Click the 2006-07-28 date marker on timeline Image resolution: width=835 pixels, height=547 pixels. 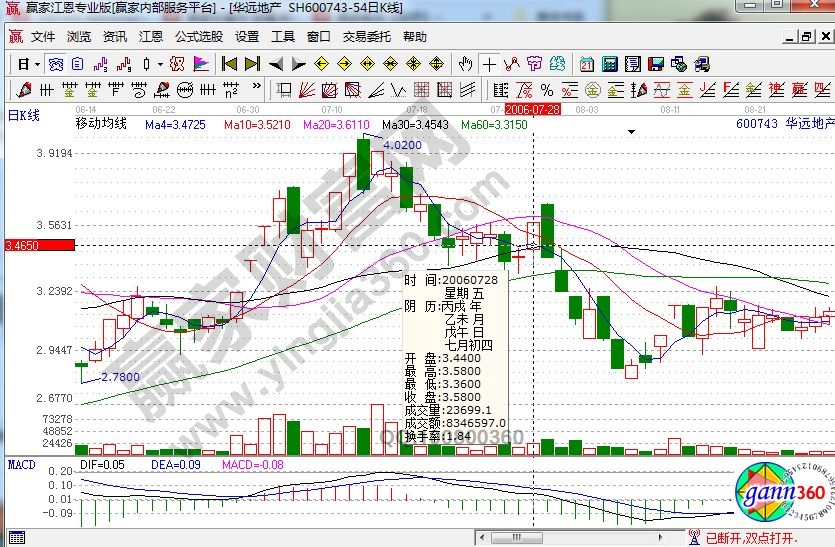[x=533, y=108]
